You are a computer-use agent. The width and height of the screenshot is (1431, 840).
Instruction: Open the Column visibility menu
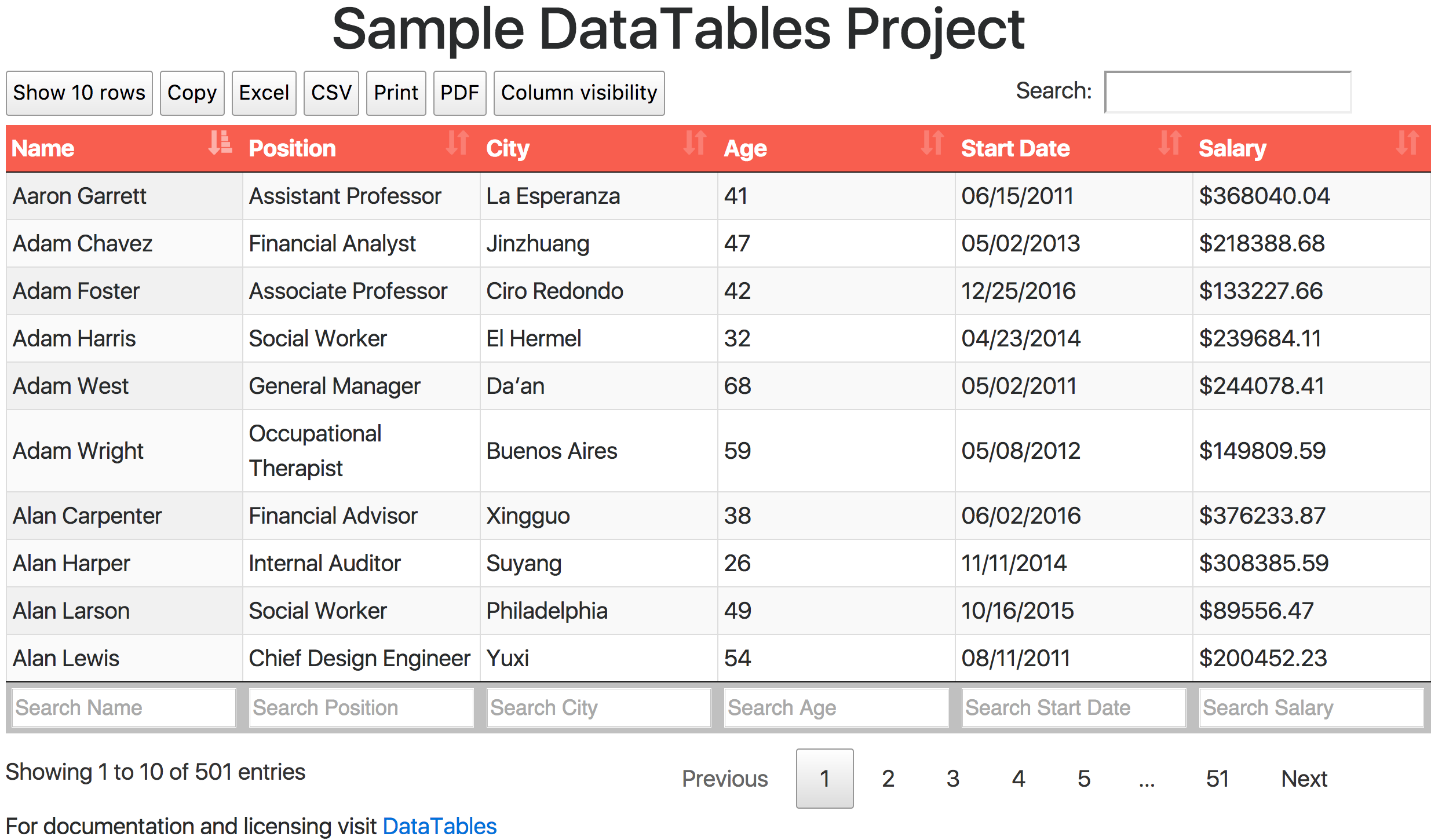pos(579,93)
